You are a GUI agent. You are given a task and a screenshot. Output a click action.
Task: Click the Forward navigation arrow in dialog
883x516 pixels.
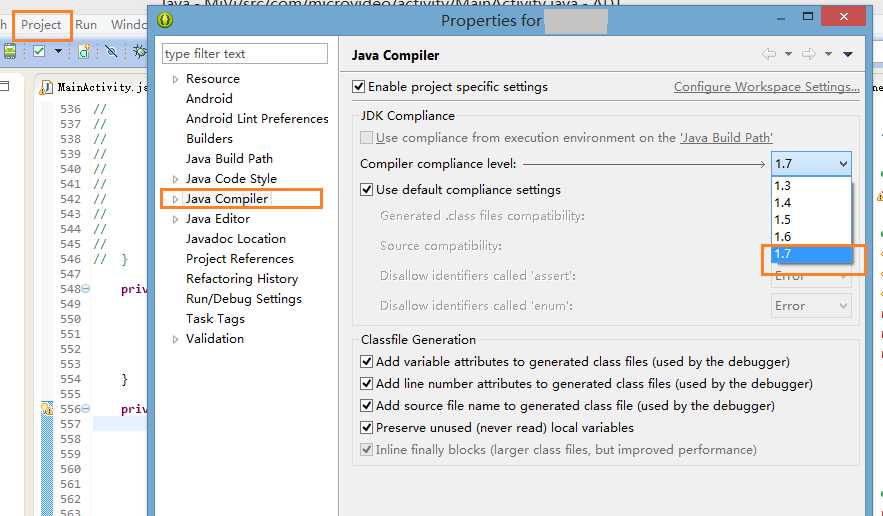point(809,54)
